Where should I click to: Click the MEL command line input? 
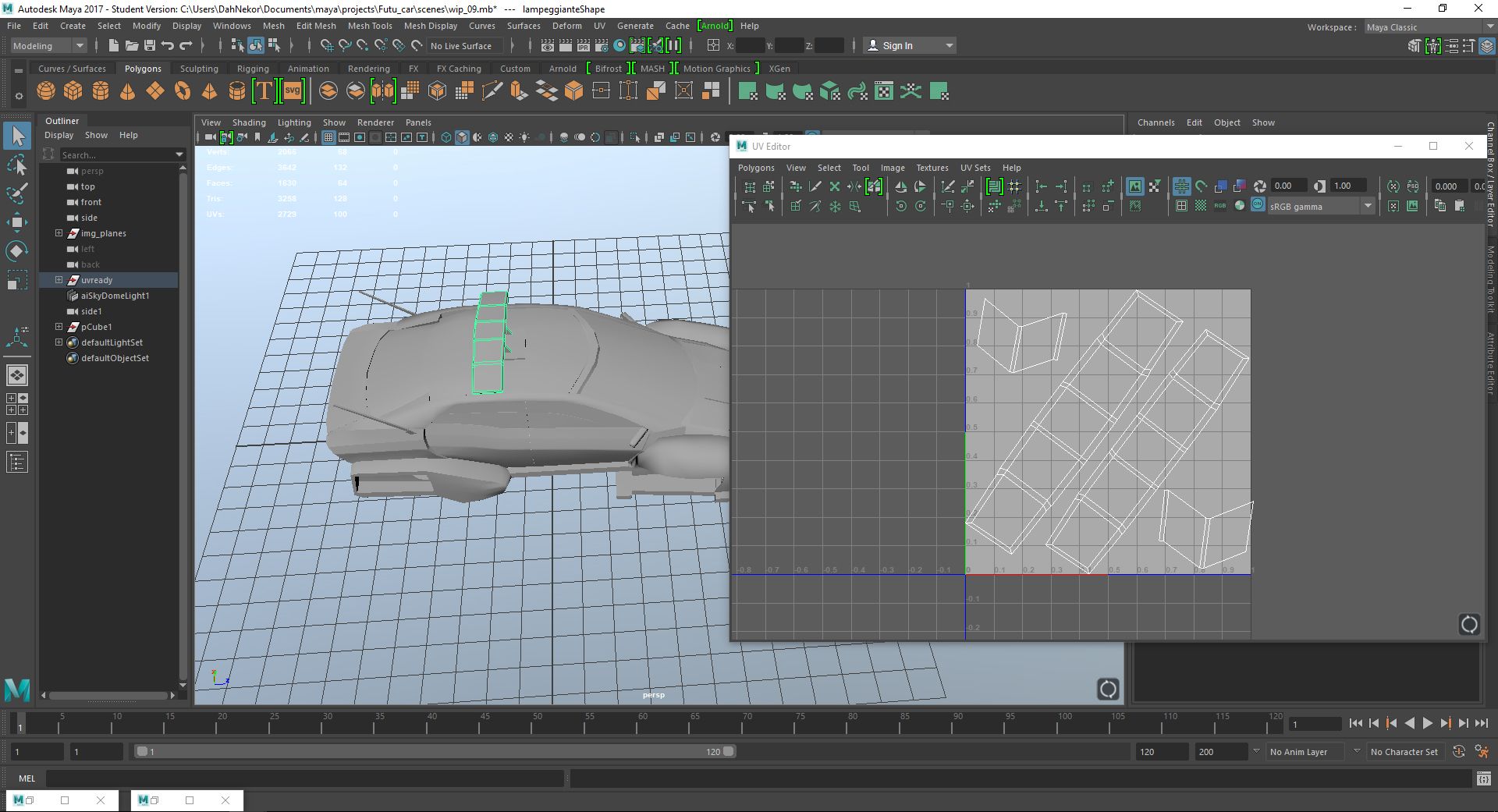coord(304,778)
